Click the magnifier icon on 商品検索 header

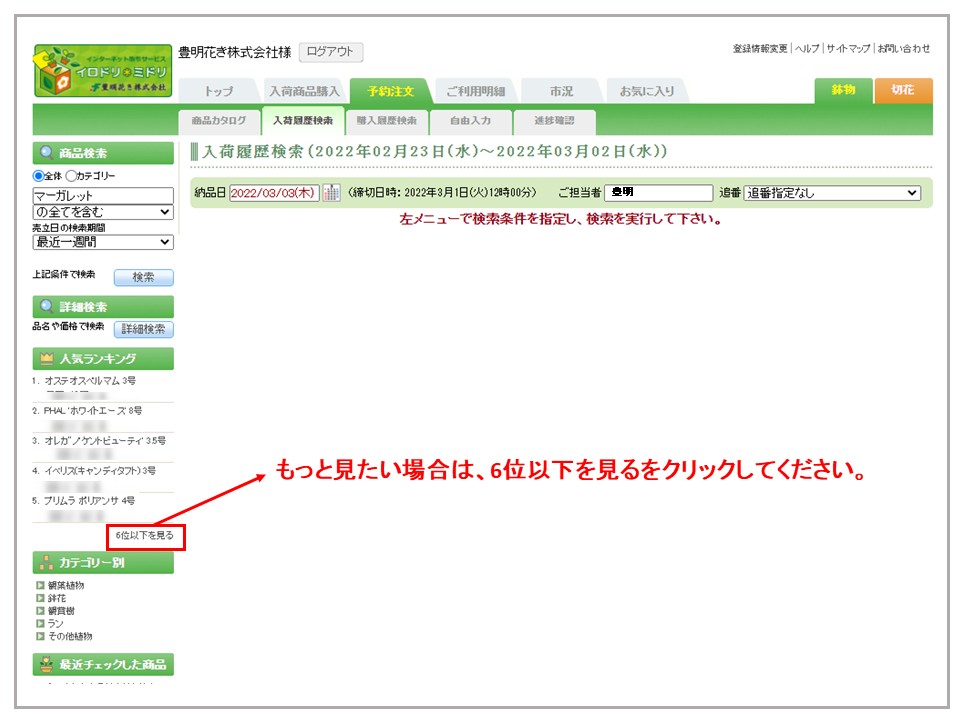pos(46,154)
